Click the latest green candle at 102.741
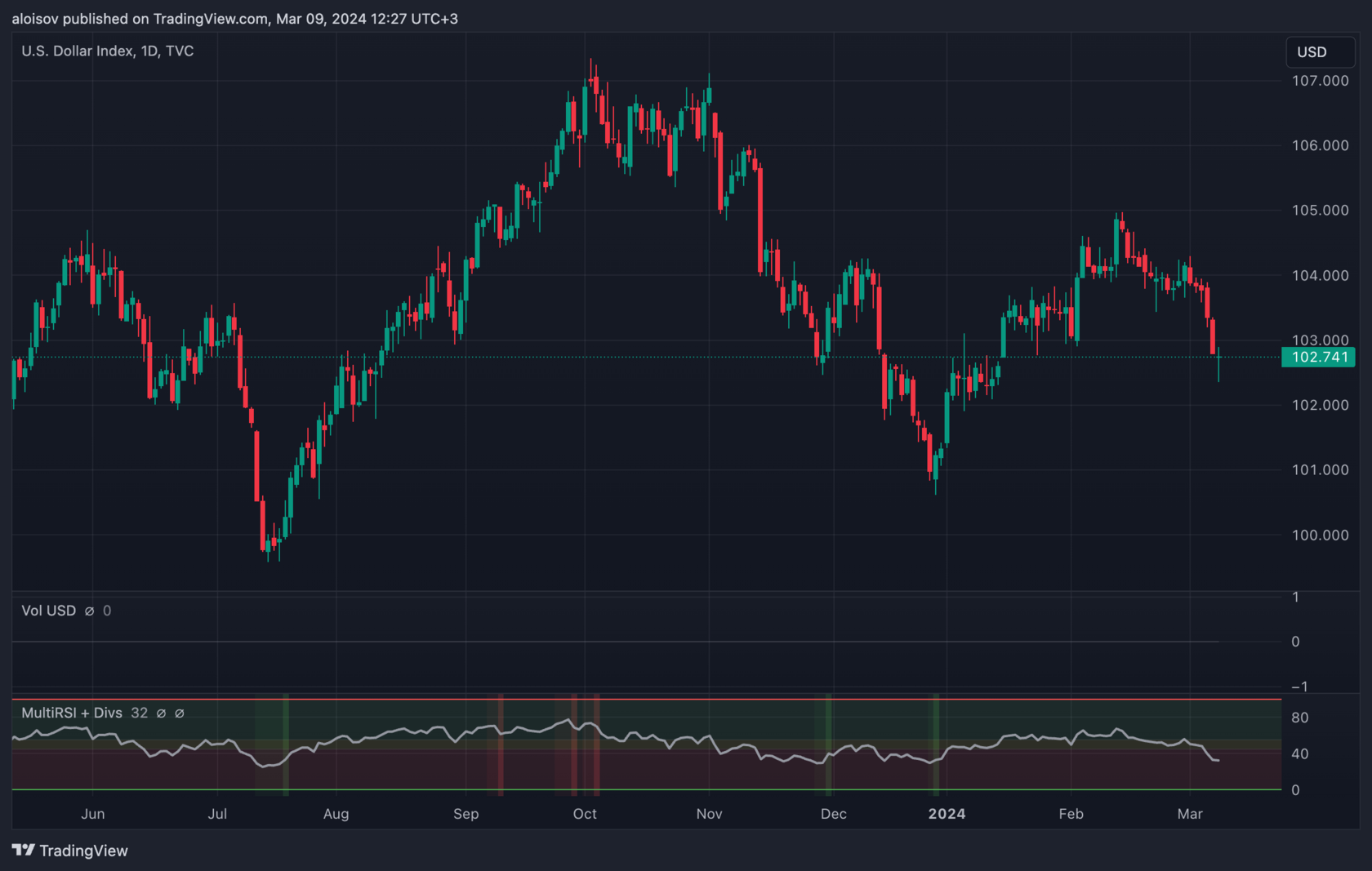Image resolution: width=1372 pixels, height=871 pixels. click(1218, 363)
